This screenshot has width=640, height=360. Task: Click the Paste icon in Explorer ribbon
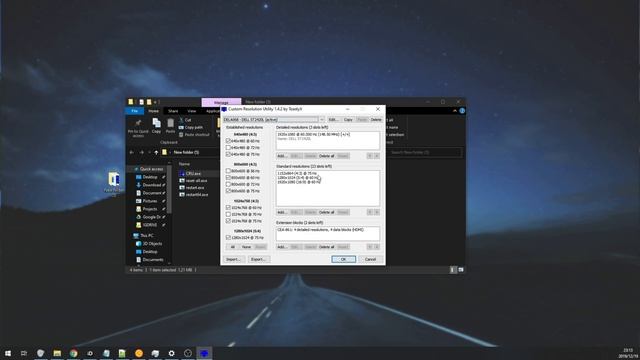pyautogui.click(x=171, y=123)
